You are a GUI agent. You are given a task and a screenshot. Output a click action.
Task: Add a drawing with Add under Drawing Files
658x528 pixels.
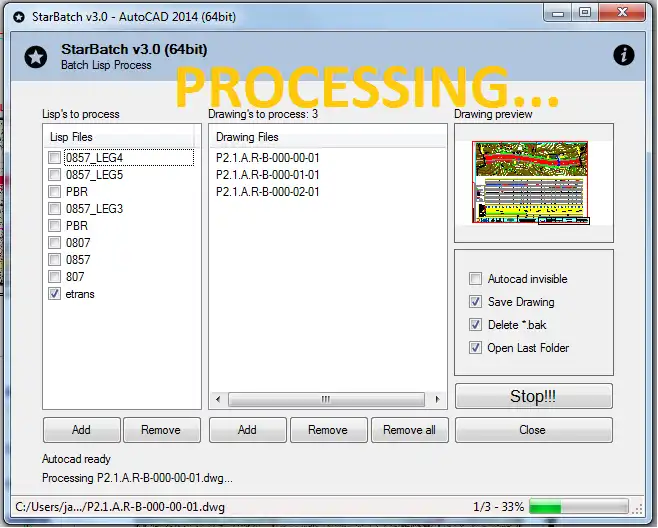[x=248, y=430]
